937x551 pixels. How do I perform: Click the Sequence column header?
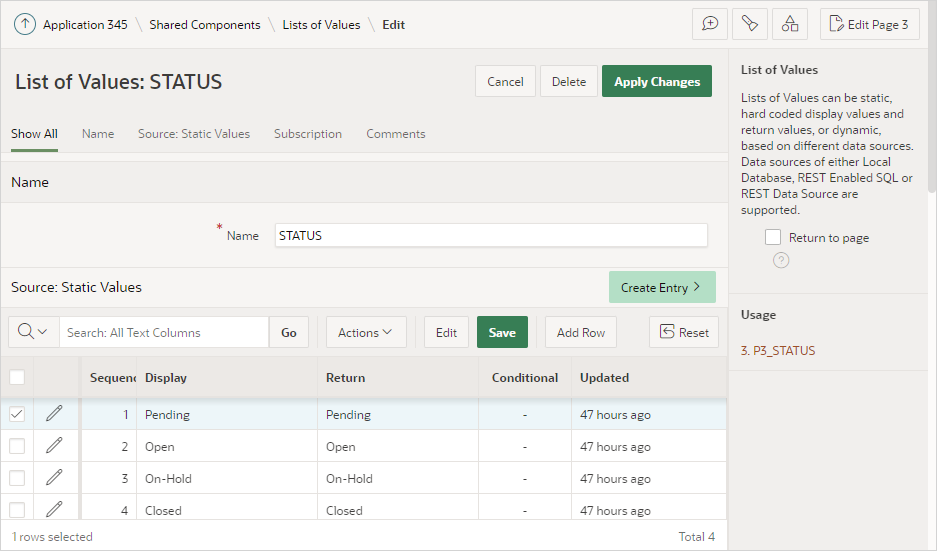(109, 378)
